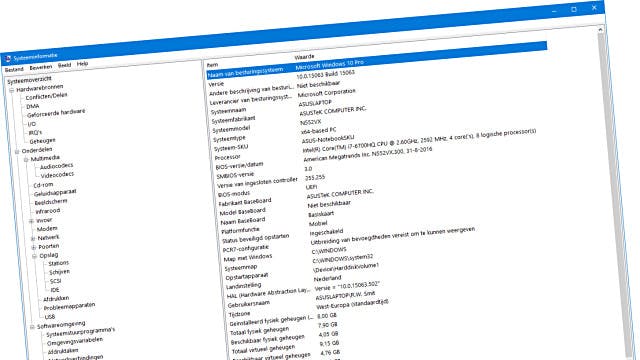Collapse the Onderdelen tree node
The width and height of the screenshot is (640, 360).
tap(17, 152)
